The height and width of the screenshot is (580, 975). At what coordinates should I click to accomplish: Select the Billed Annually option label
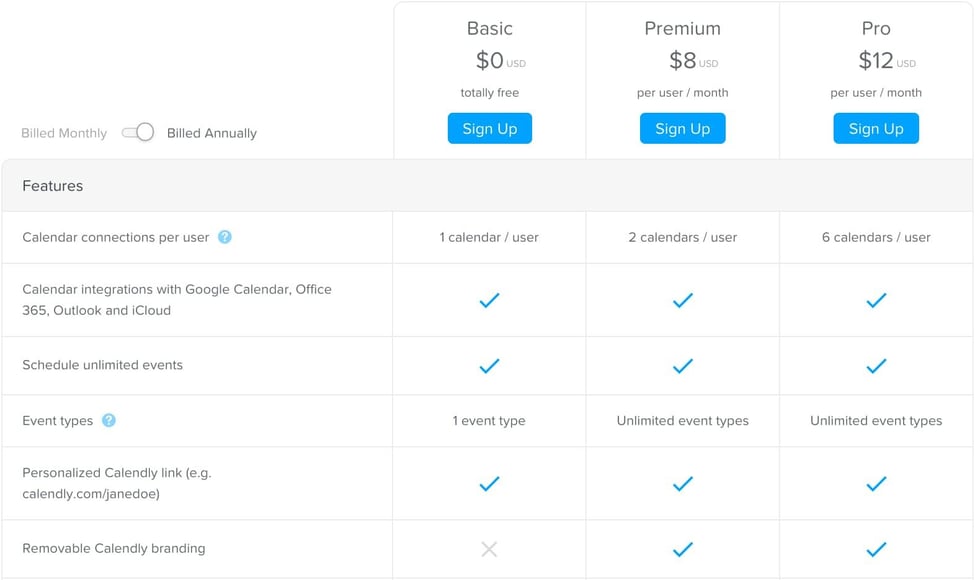212,134
